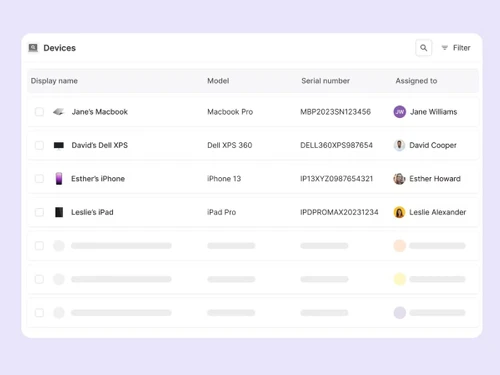Image resolution: width=500 pixels, height=375 pixels.
Task: Click the Devices header icon
Action: tap(33, 48)
